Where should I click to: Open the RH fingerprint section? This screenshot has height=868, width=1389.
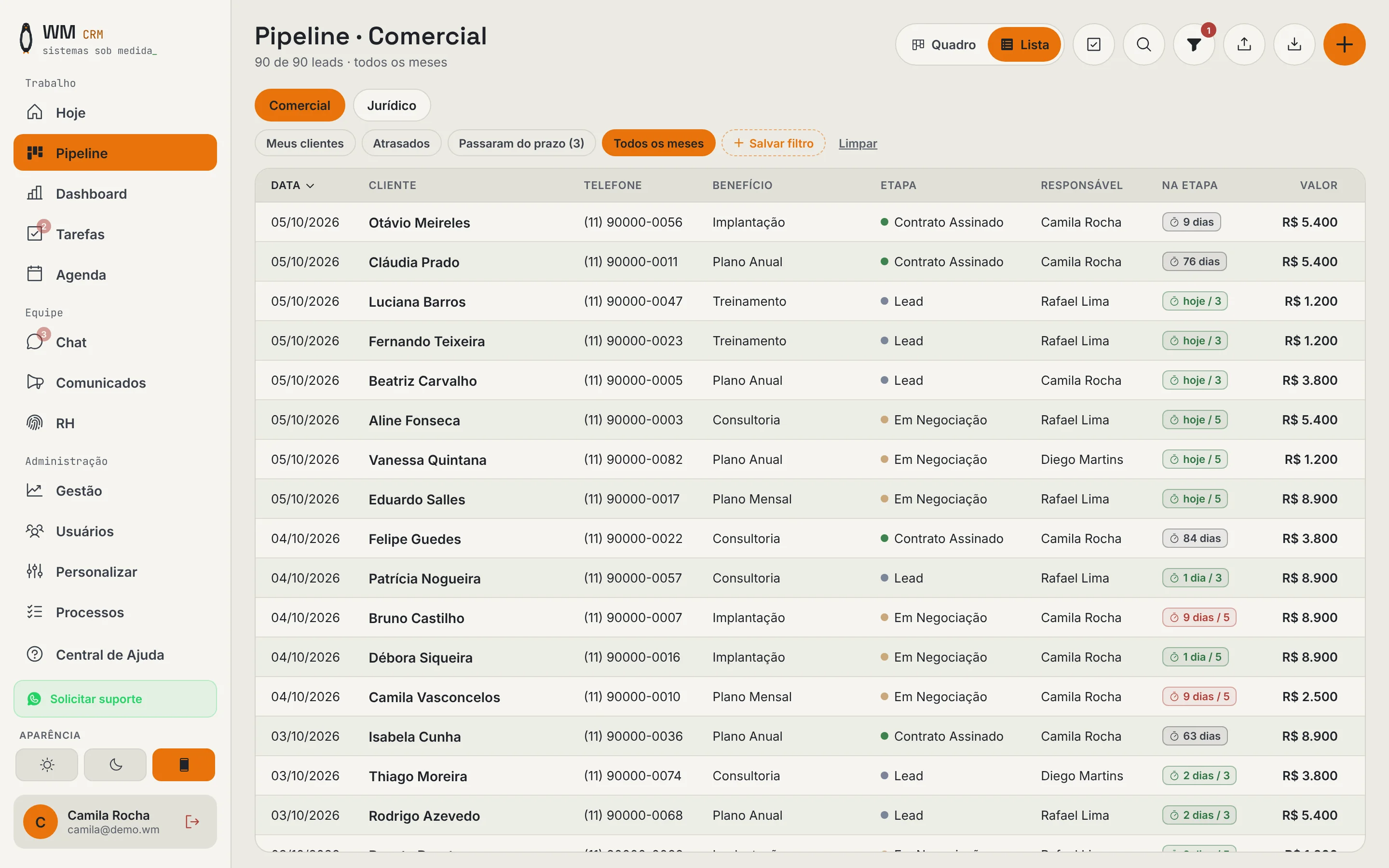point(115,423)
